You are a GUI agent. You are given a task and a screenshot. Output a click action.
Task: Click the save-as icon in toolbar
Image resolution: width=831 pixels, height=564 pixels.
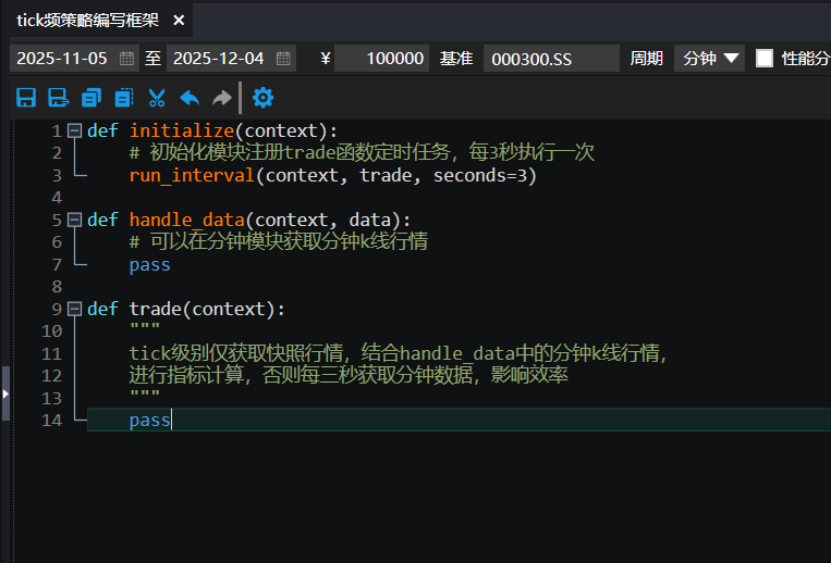pos(59,98)
